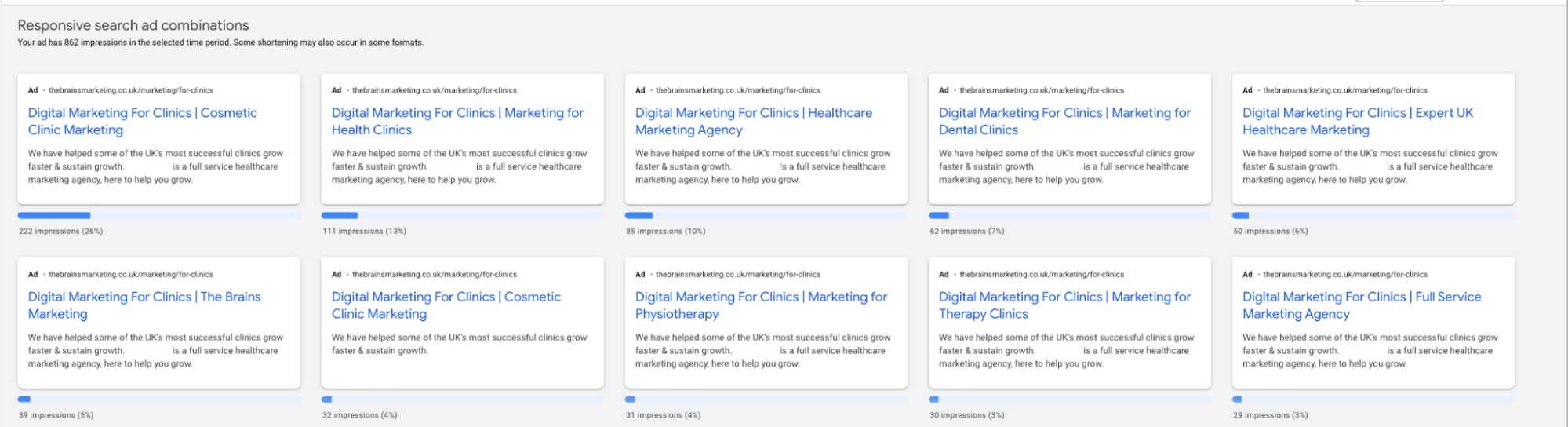Open the 'Marketing for Dental Clinics' headline

[1064, 121]
